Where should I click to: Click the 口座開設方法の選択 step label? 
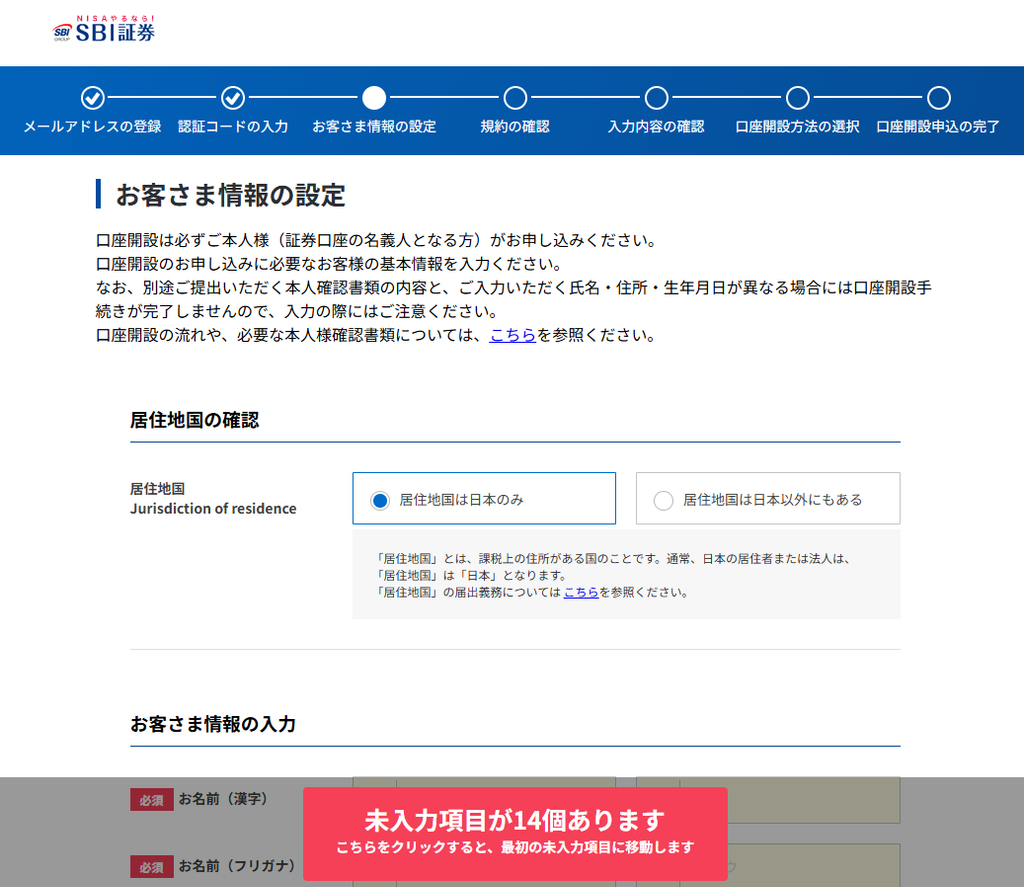[797, 127]
